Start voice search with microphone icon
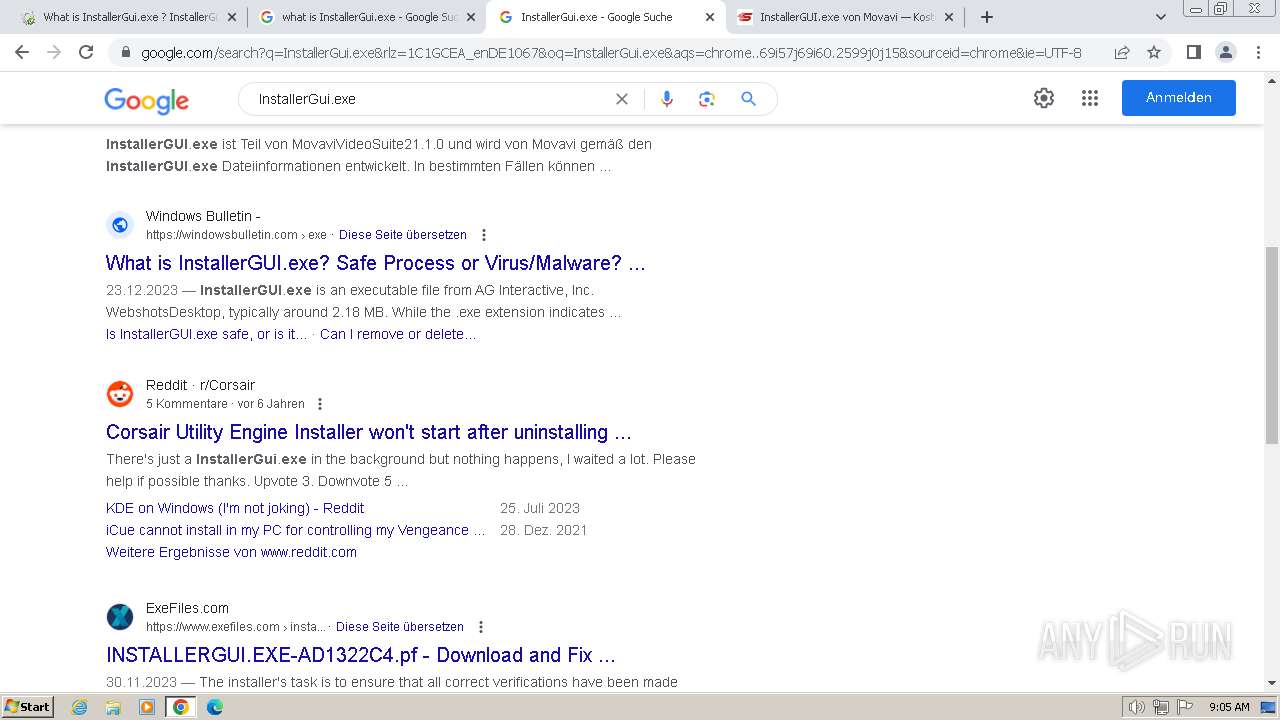 tap(667, 99)
